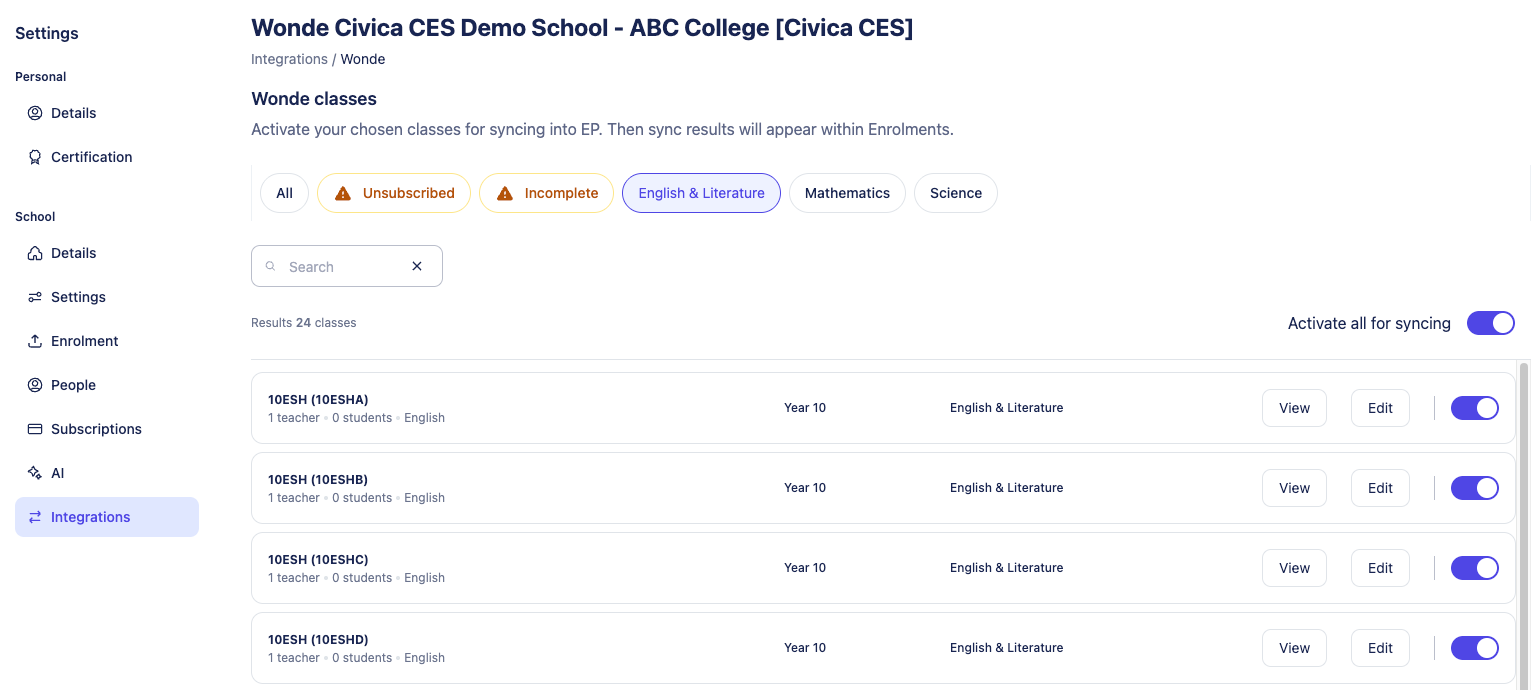Viewport: 1537px width, 690px height.
Task: Go back via Integrations breadcrumb link
Action: coord(289,59)
